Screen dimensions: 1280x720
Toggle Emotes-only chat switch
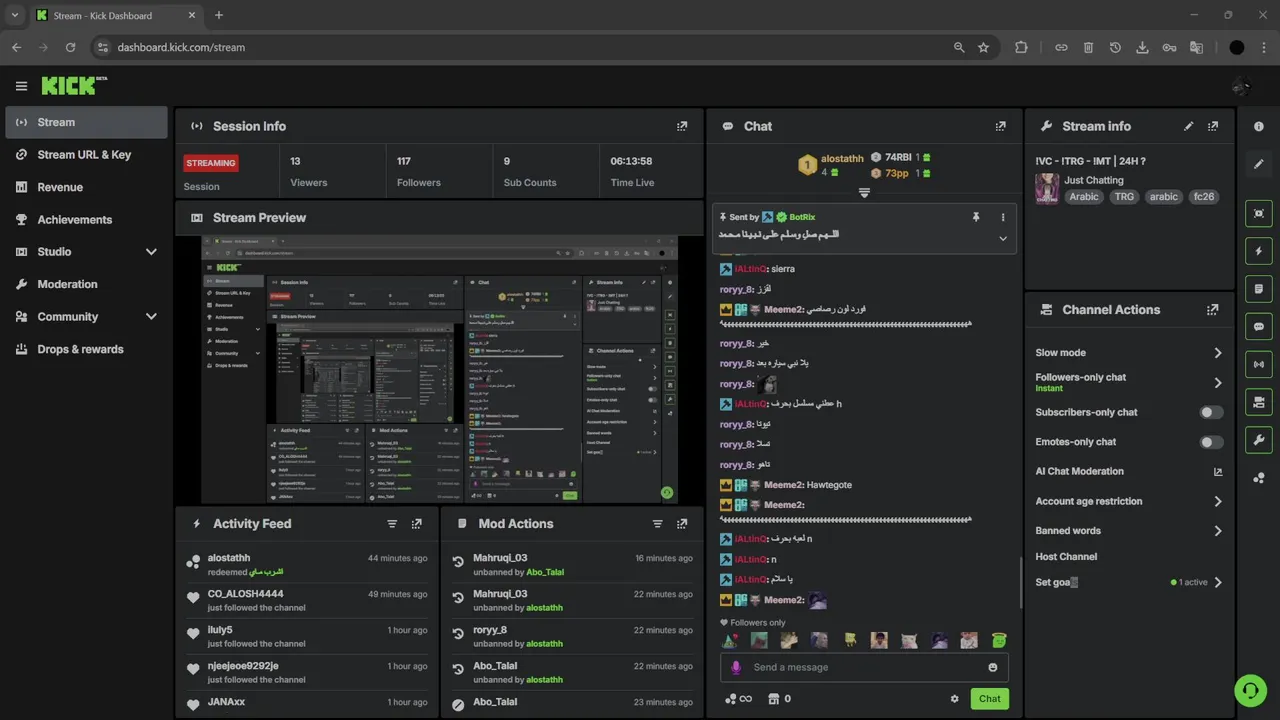tap(1211, 442)
